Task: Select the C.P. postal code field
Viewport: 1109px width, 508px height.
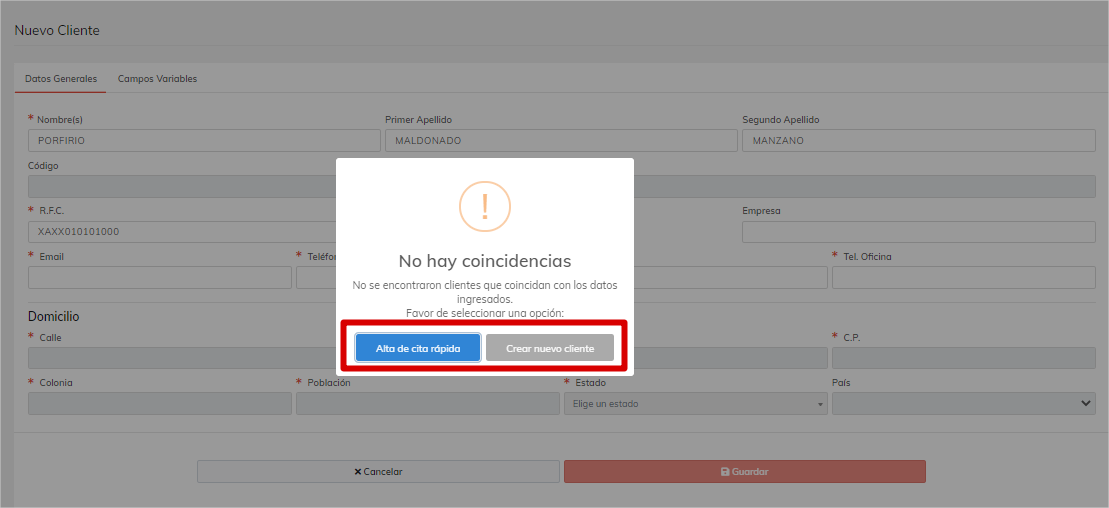Action: pyautogui.click(x=963, y=358)
